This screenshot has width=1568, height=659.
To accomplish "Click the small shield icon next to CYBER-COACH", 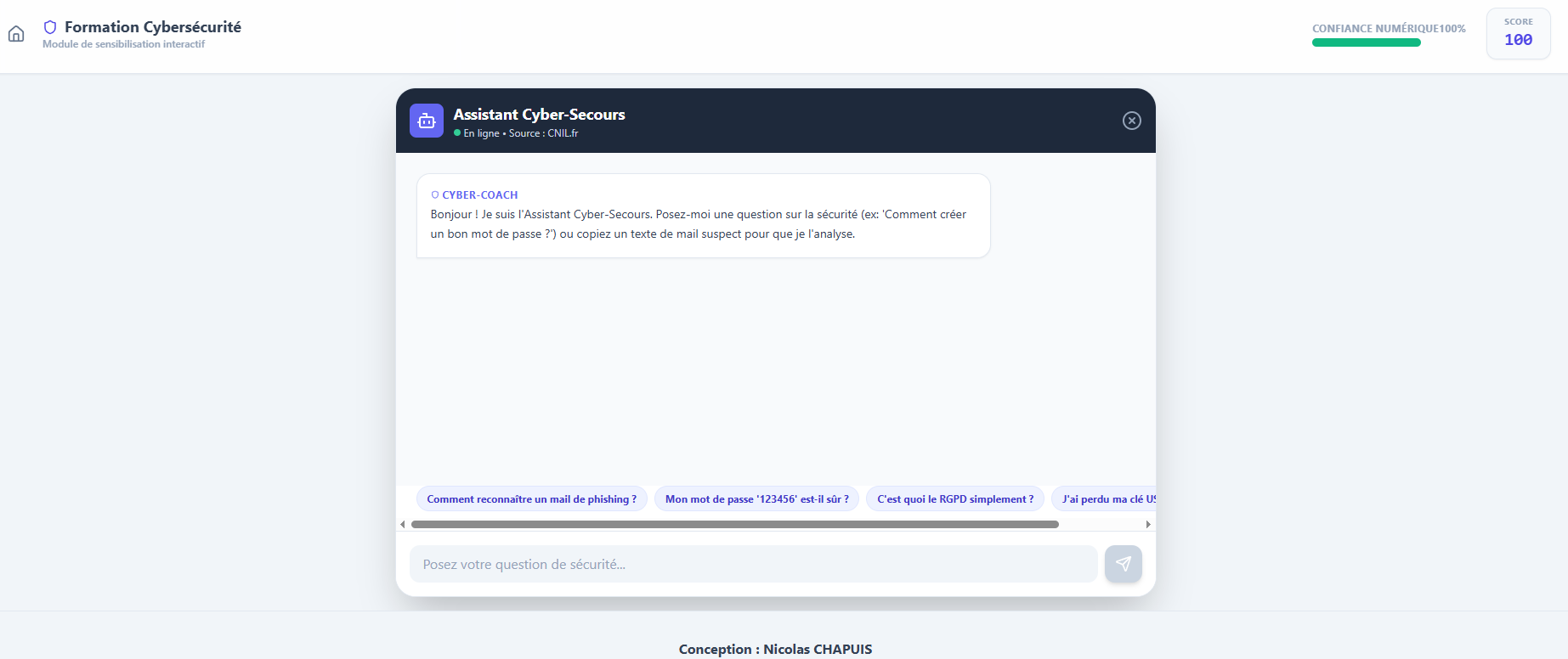I will [435, 195].
